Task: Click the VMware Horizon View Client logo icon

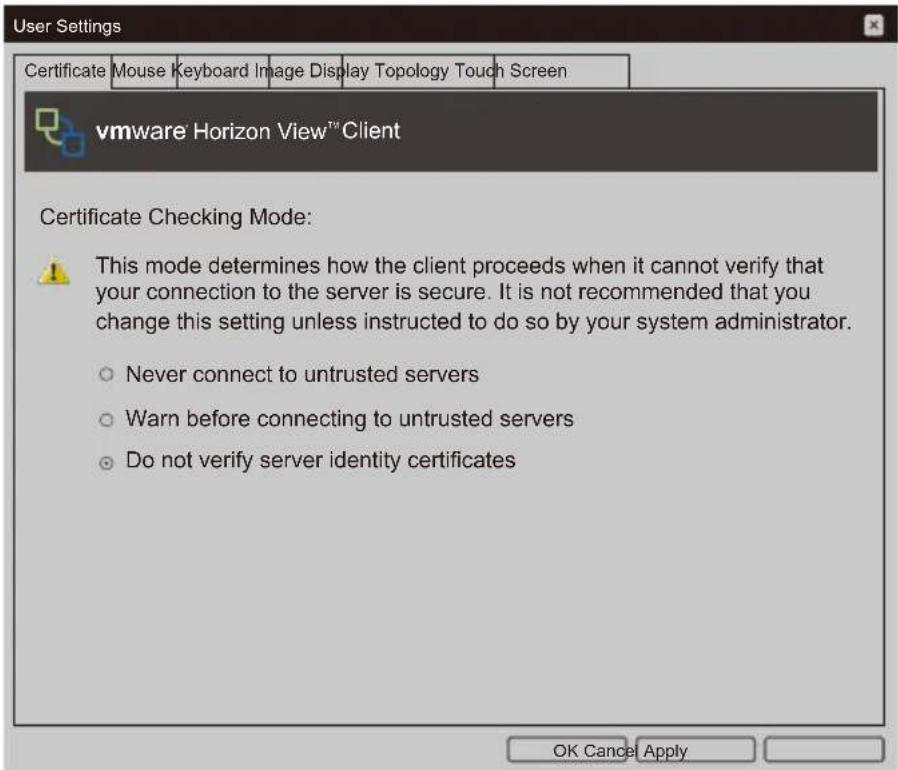Action: tap(61, 132)
